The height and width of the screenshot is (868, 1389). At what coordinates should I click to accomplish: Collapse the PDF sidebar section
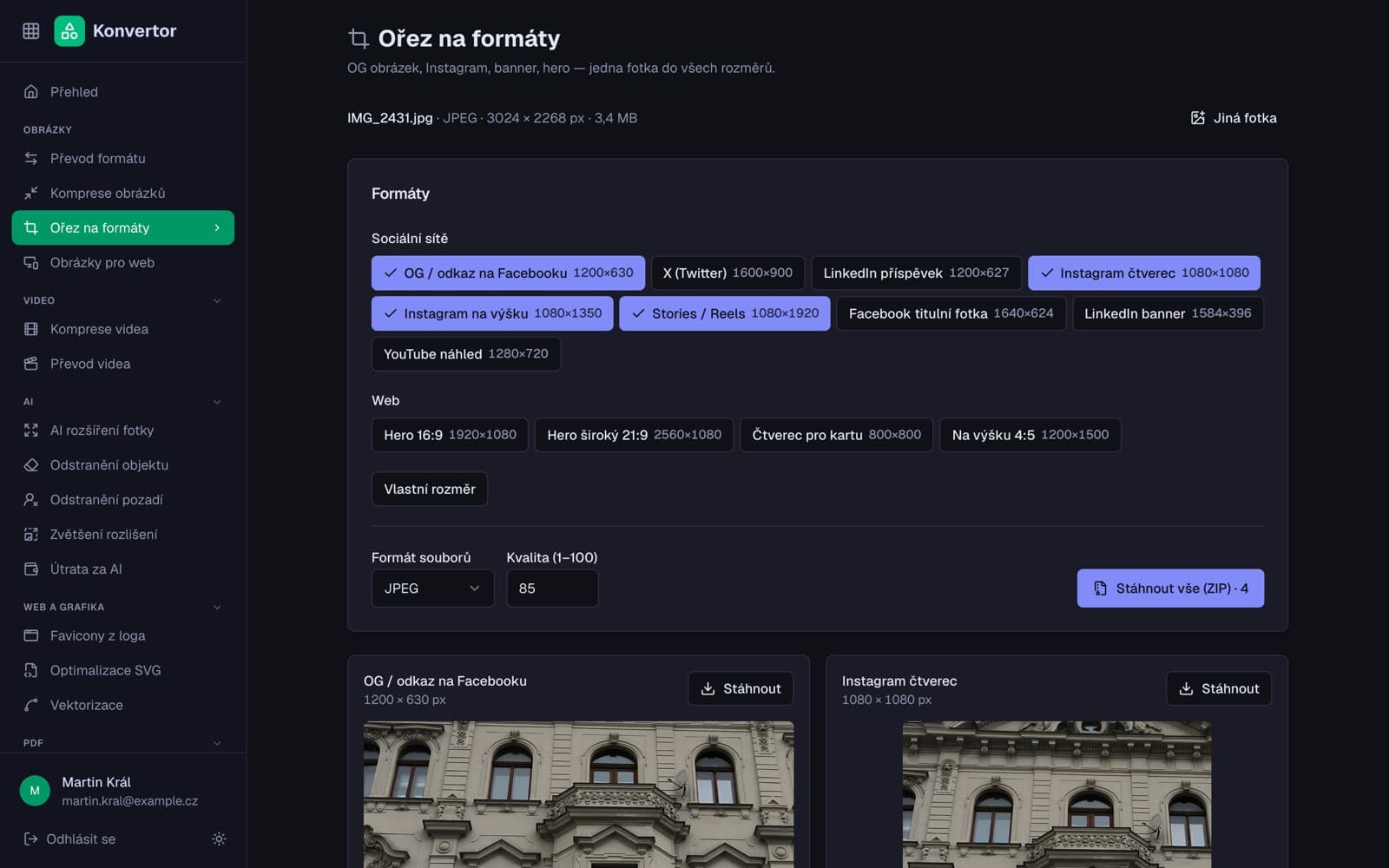[x=217, y=743]
